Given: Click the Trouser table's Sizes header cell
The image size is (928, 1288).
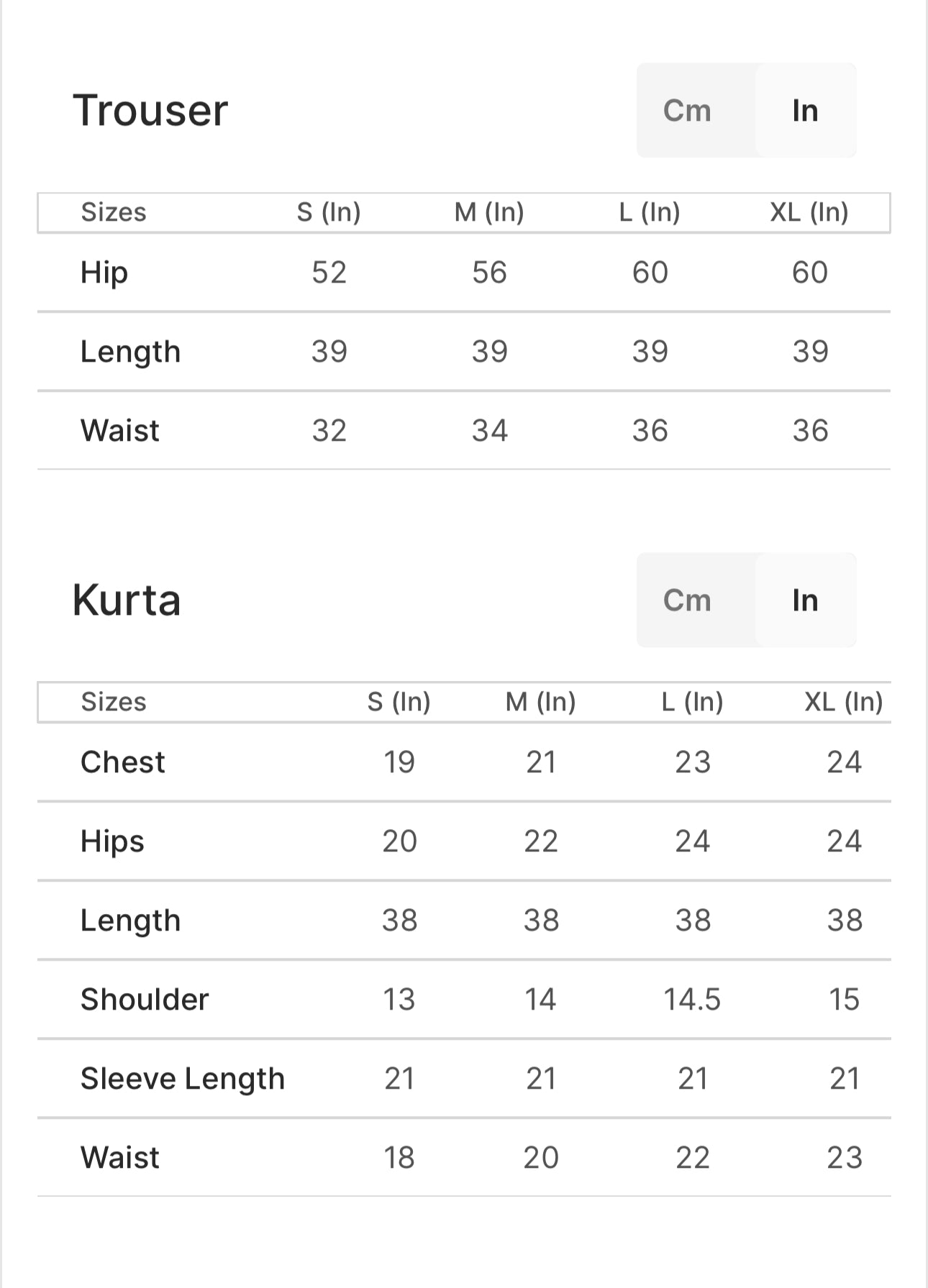Looking at the screenshot, I should [114, 212].
